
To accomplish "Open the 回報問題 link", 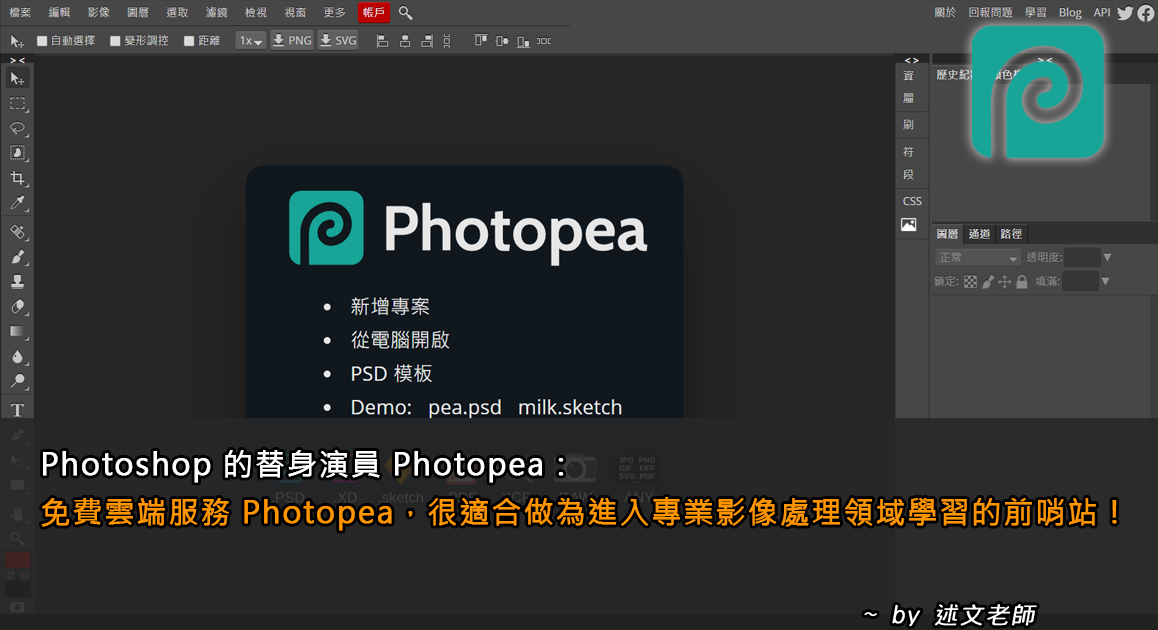I will (990, 13).
